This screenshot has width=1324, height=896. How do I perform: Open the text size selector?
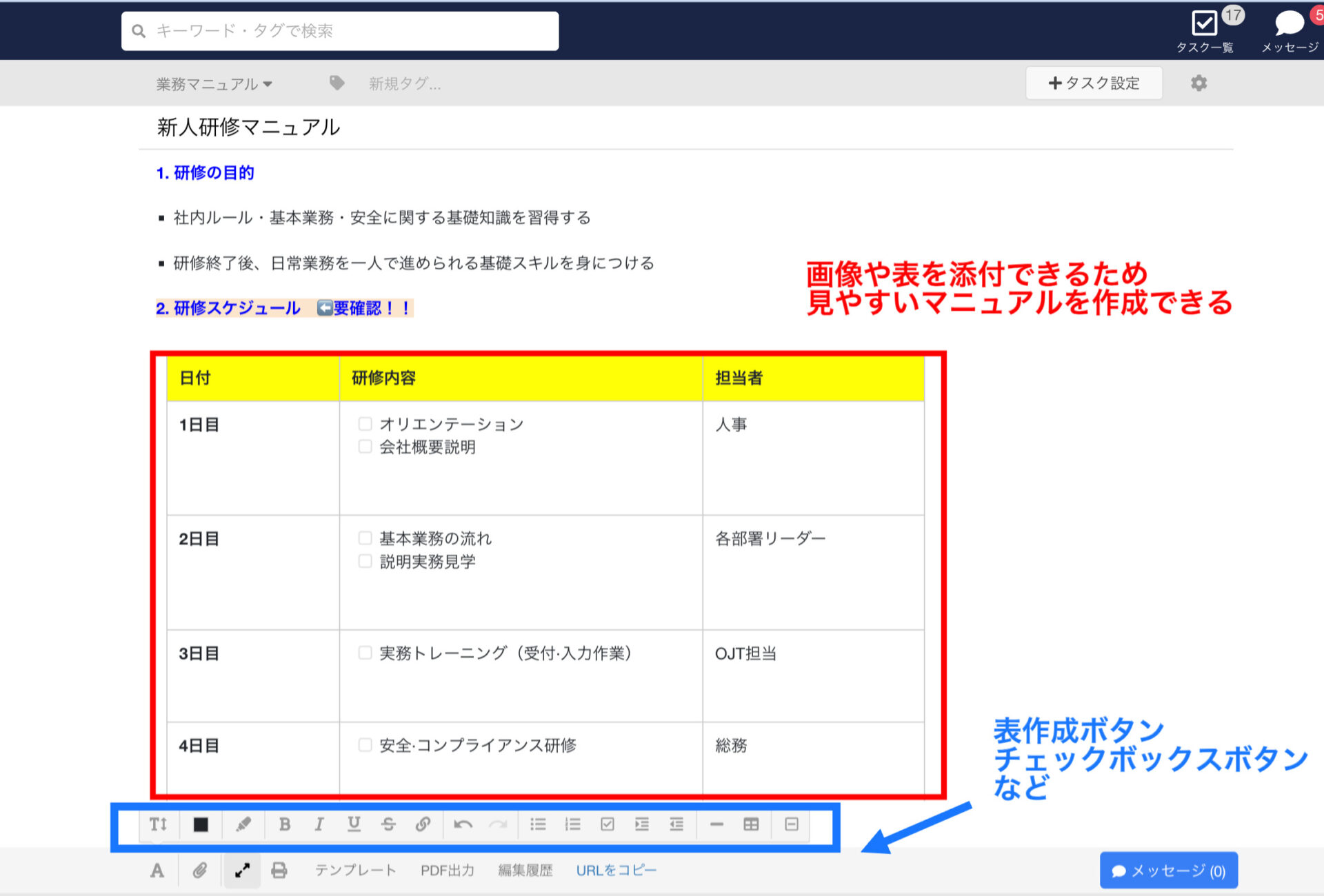[x=157, y=824]
